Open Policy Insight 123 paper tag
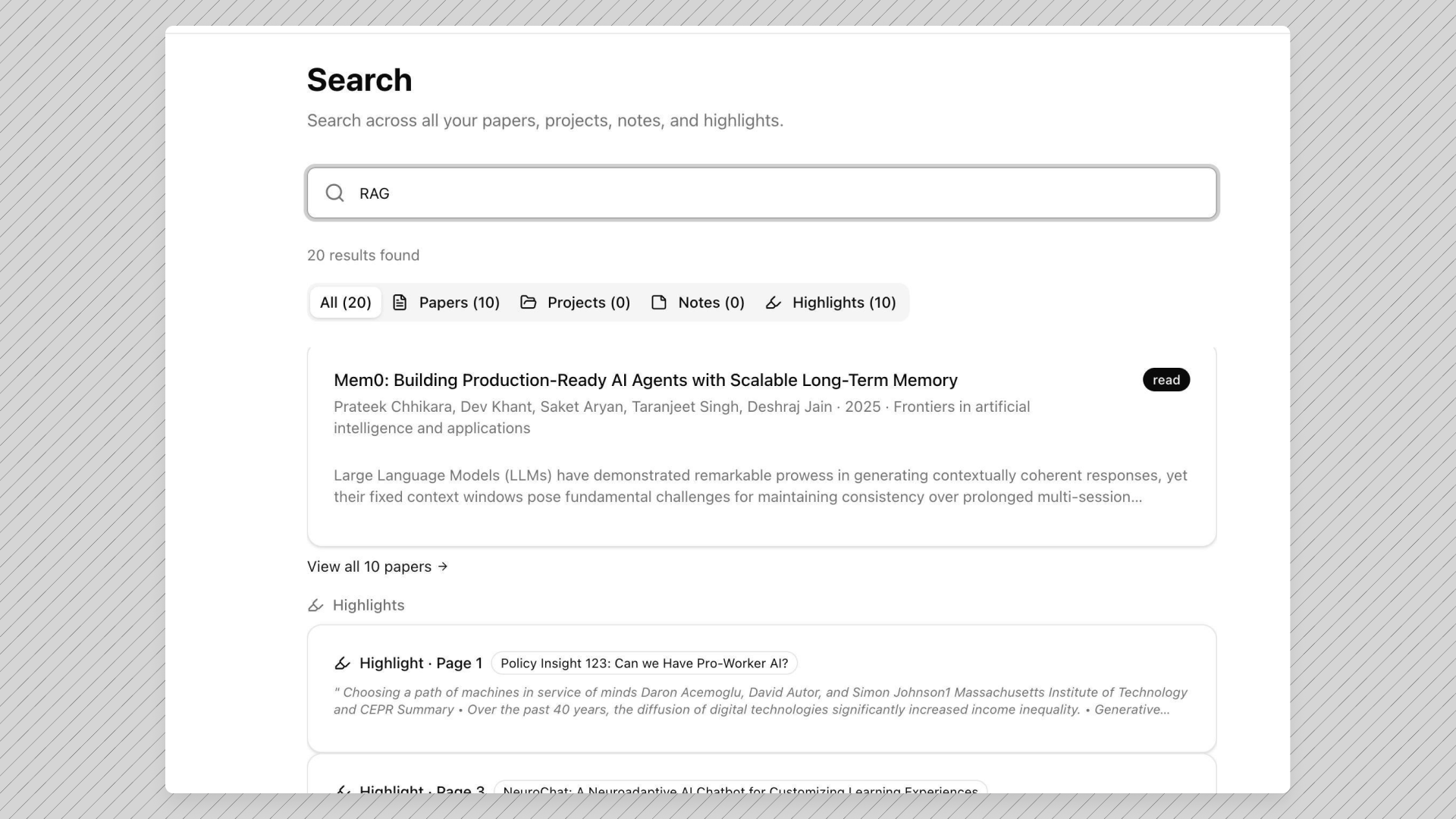The width and height of the screenshot is (1456, 819). (644, 664)
